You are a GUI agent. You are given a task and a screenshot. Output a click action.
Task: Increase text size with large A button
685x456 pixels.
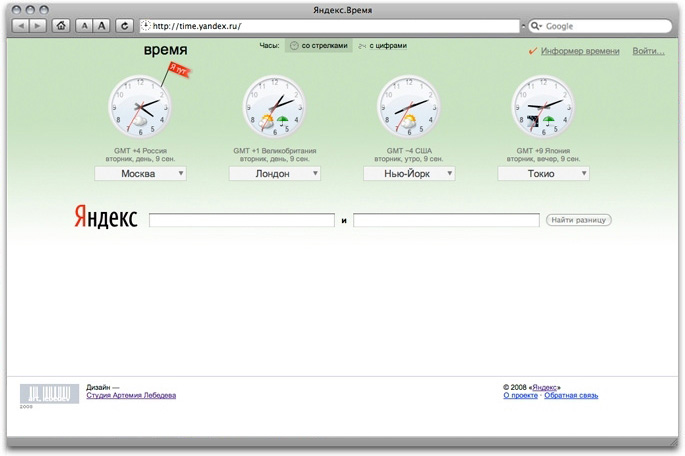pyautogui.click(x=102, y=26)
